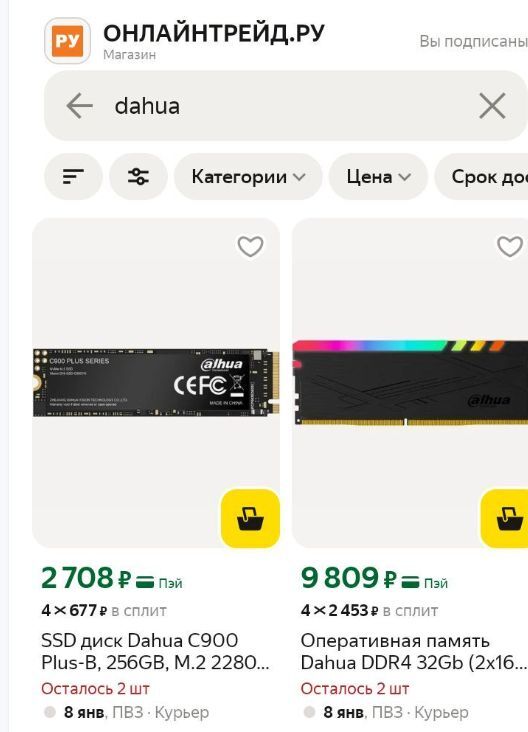Add Dahua DDR4 memory to favorites
528x732 pixels.
point(510,246)
